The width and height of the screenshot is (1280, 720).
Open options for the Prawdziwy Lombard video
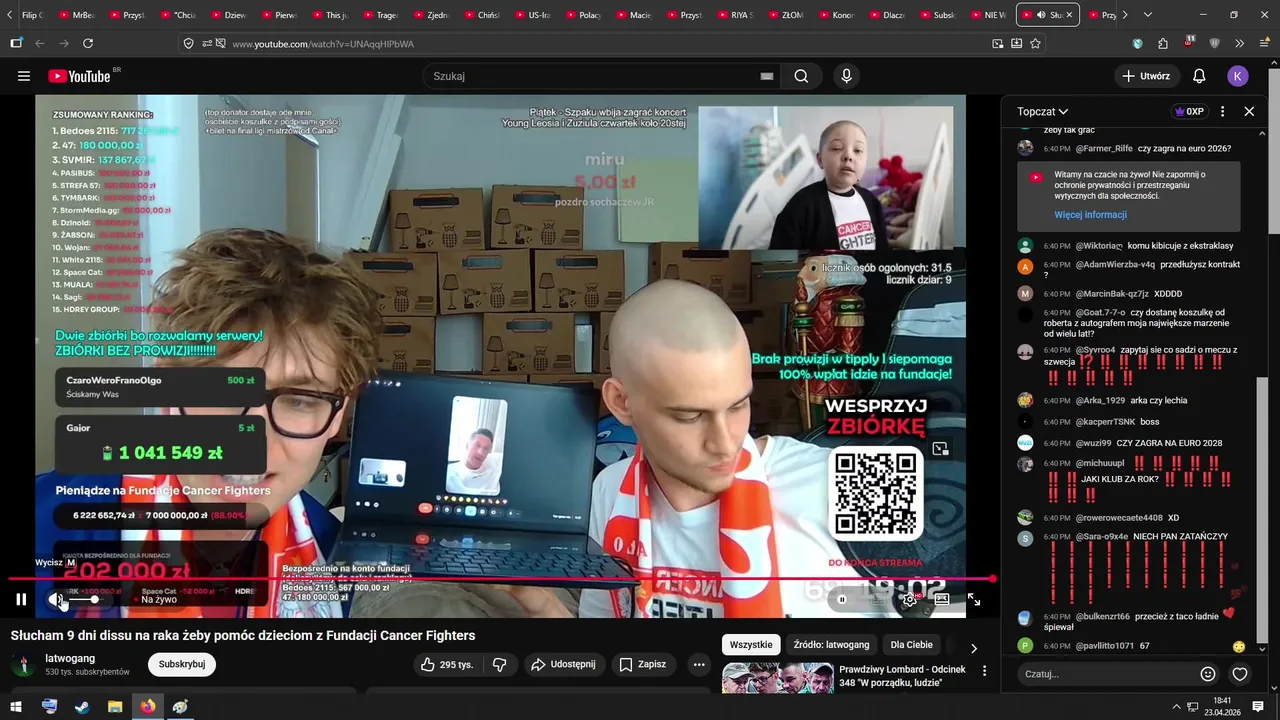984,670
